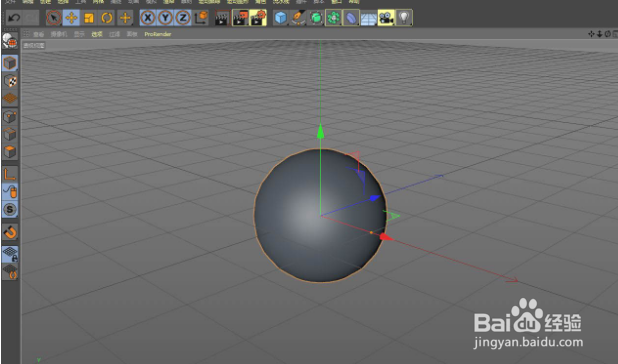Click the red triangular plane handle on the gizmo
Screen dimensions: 618x364
click(355, 156)
